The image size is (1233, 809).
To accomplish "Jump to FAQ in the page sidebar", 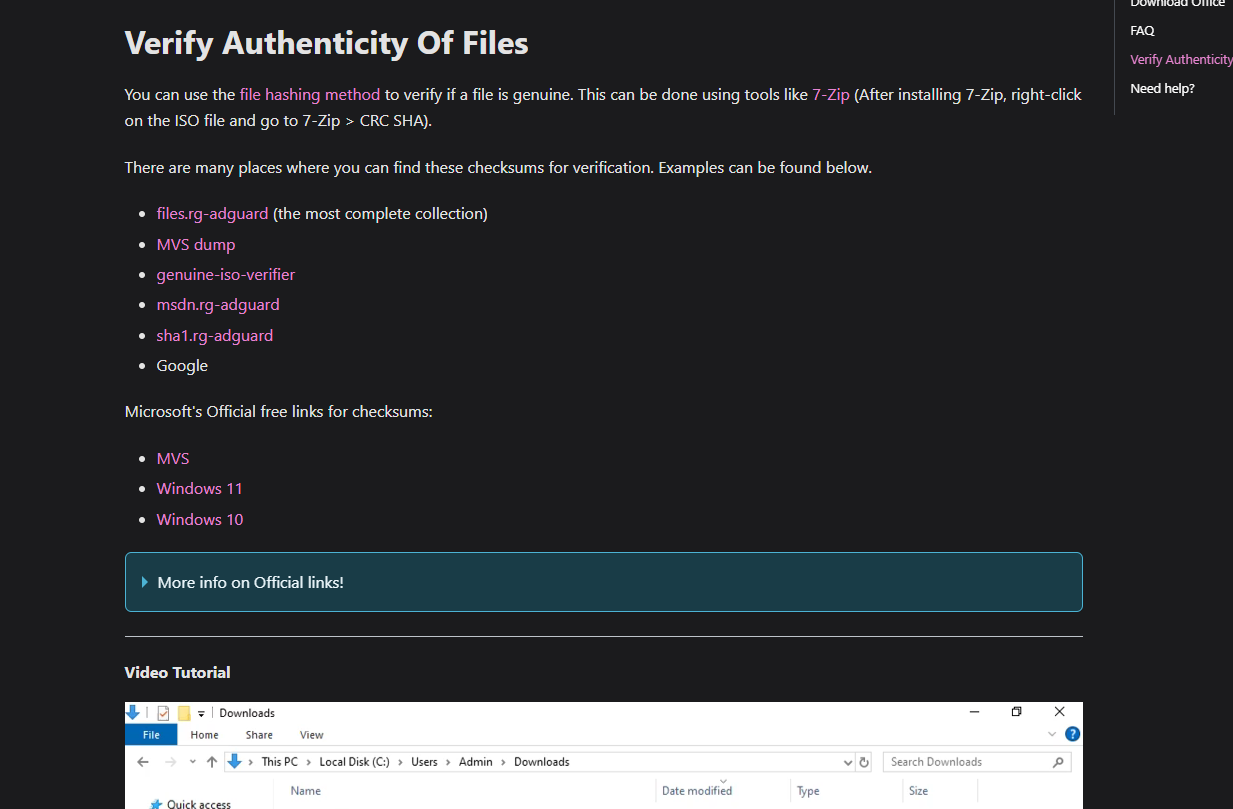I will 1142,31.
